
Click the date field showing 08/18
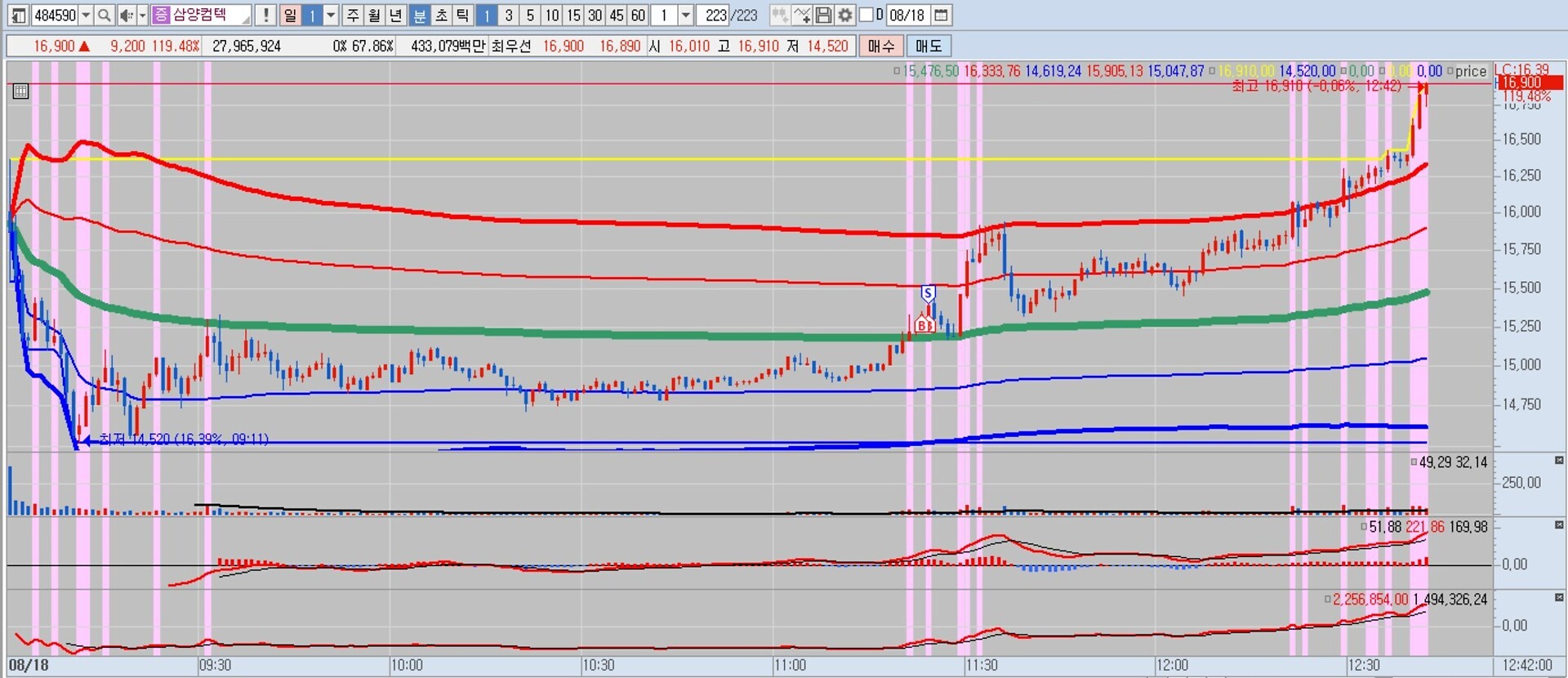[907, 15]
